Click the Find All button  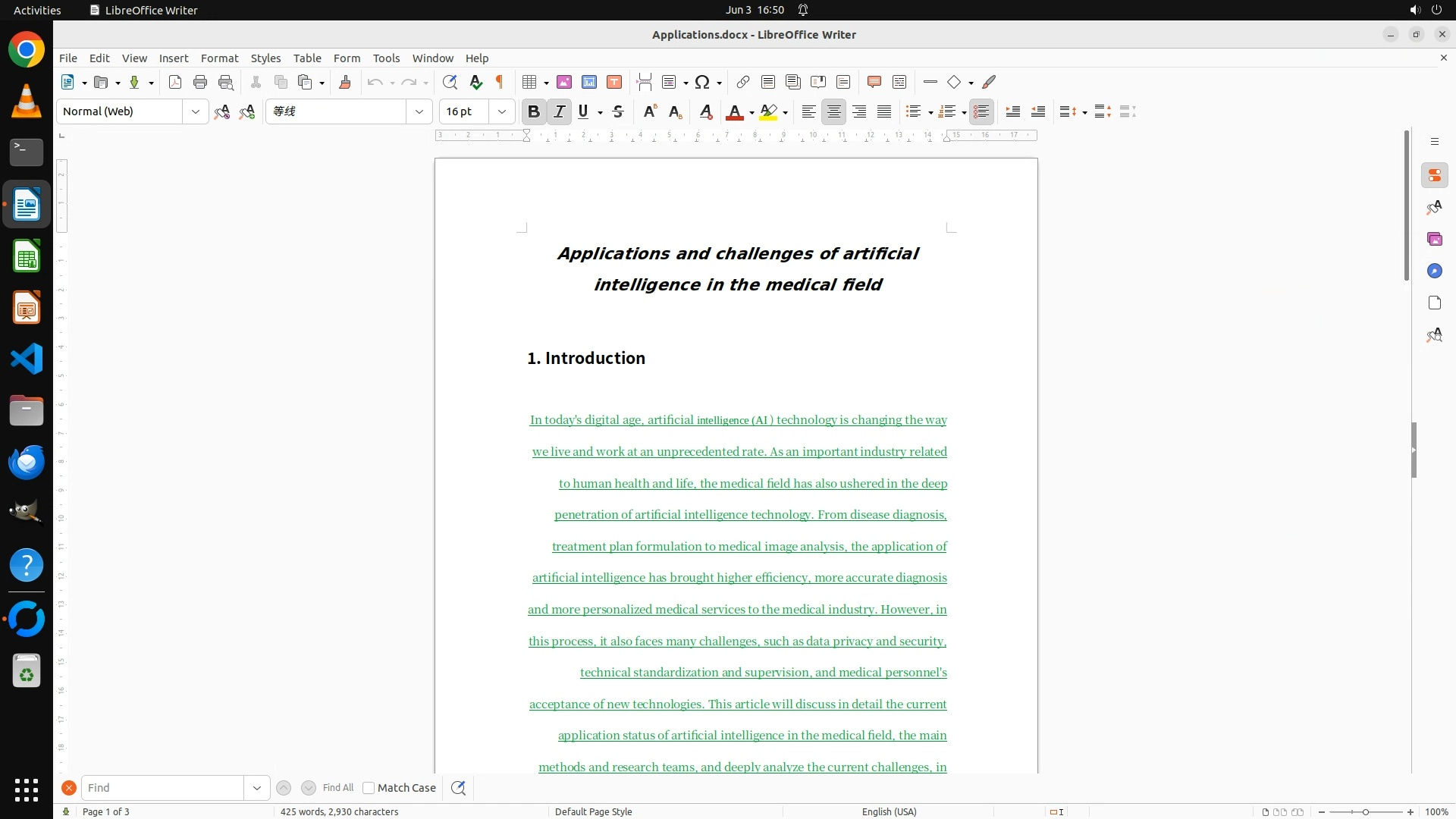pyautogui.click(x=337, y=788)
